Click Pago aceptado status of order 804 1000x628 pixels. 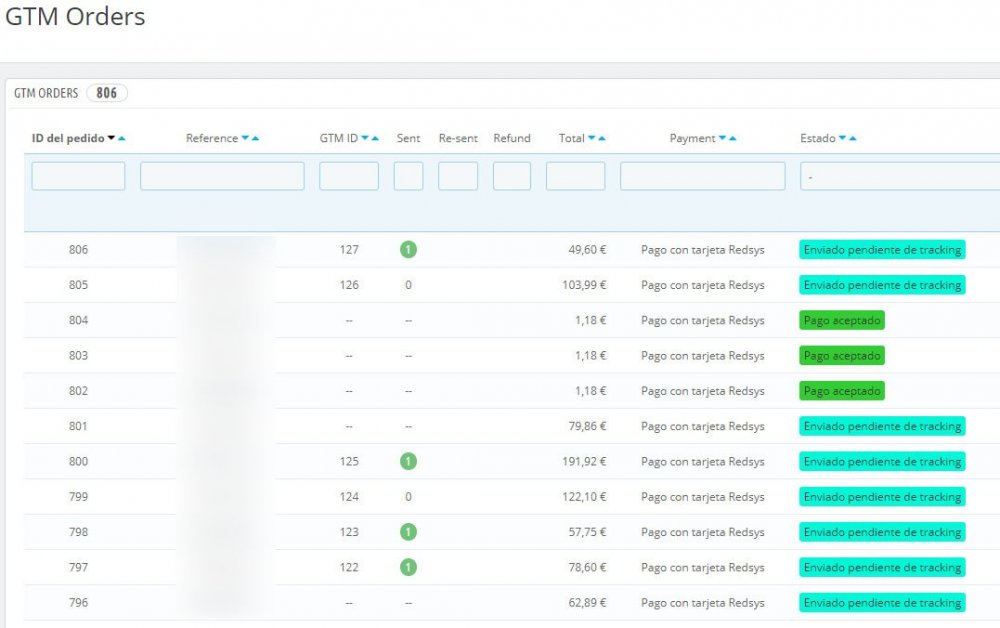842,321
